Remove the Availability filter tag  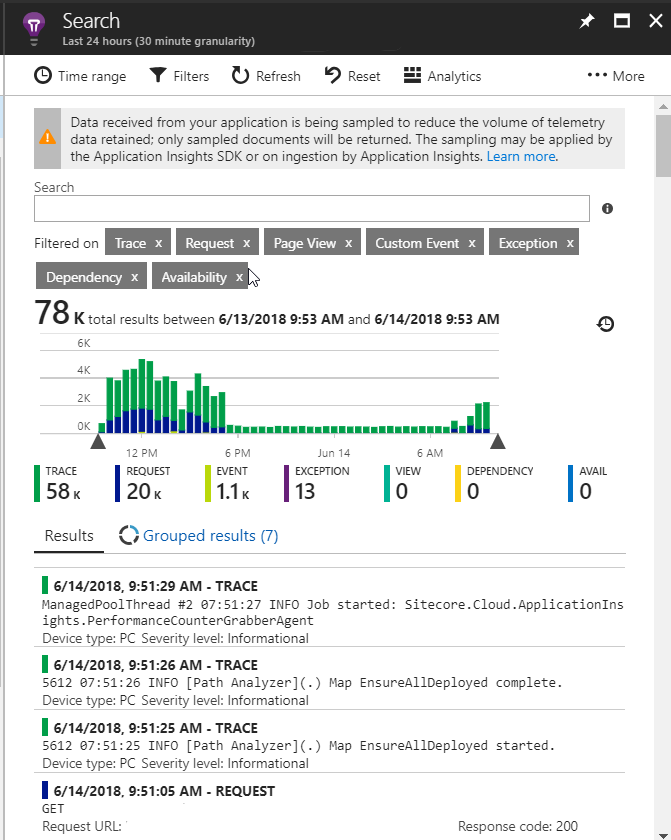pos(239,277)
